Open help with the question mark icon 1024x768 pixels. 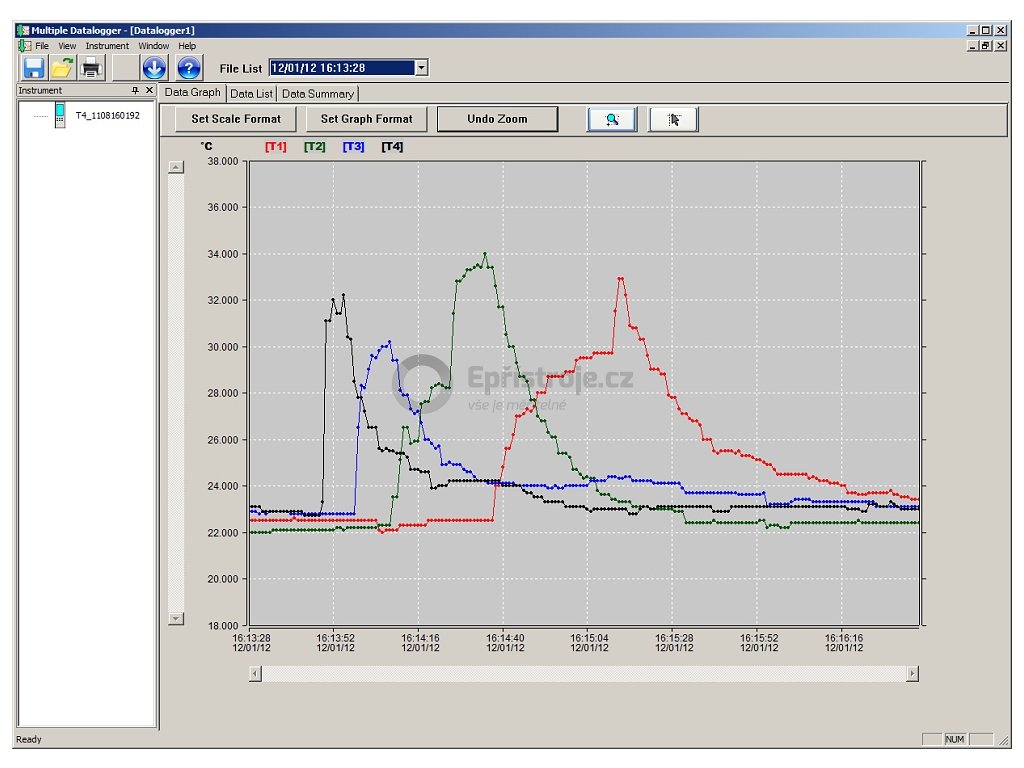click(189, 68)
